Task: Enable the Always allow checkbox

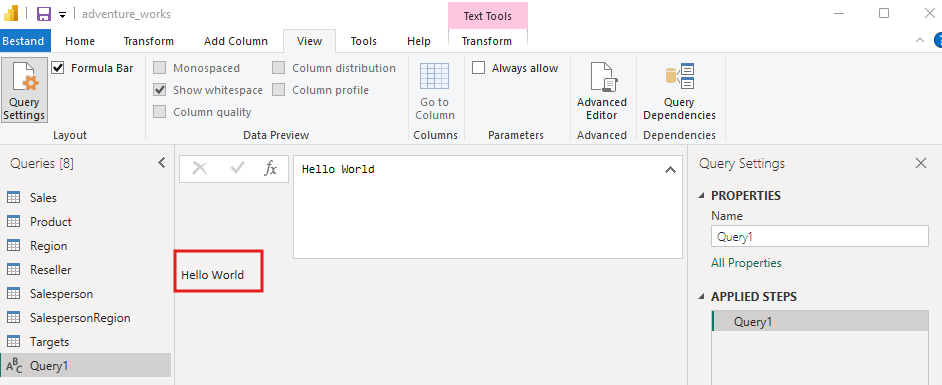Action: pyautogui.click(x=479, y=68)
